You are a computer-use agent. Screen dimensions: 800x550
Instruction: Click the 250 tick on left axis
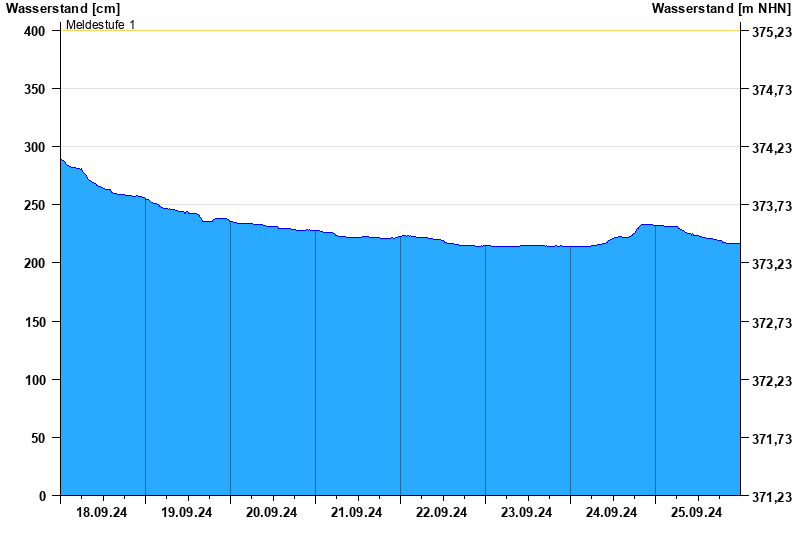click(x=36, y=205)
